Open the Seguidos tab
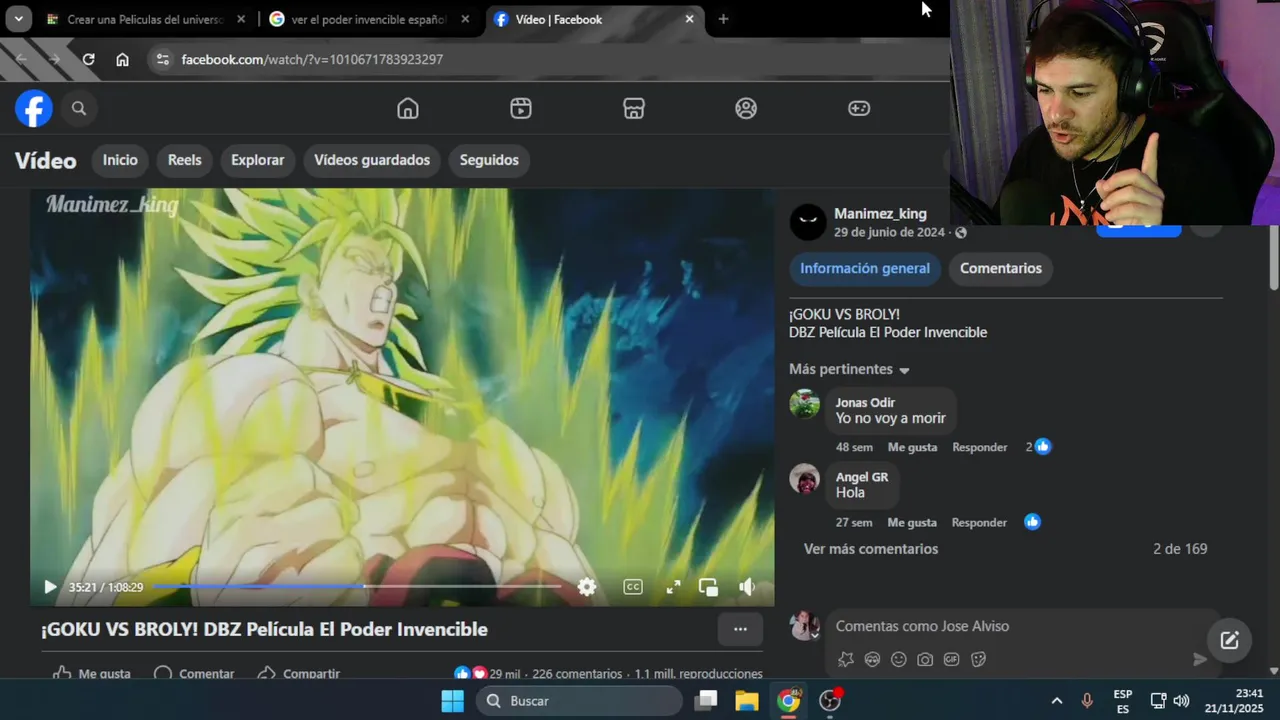 489,160
